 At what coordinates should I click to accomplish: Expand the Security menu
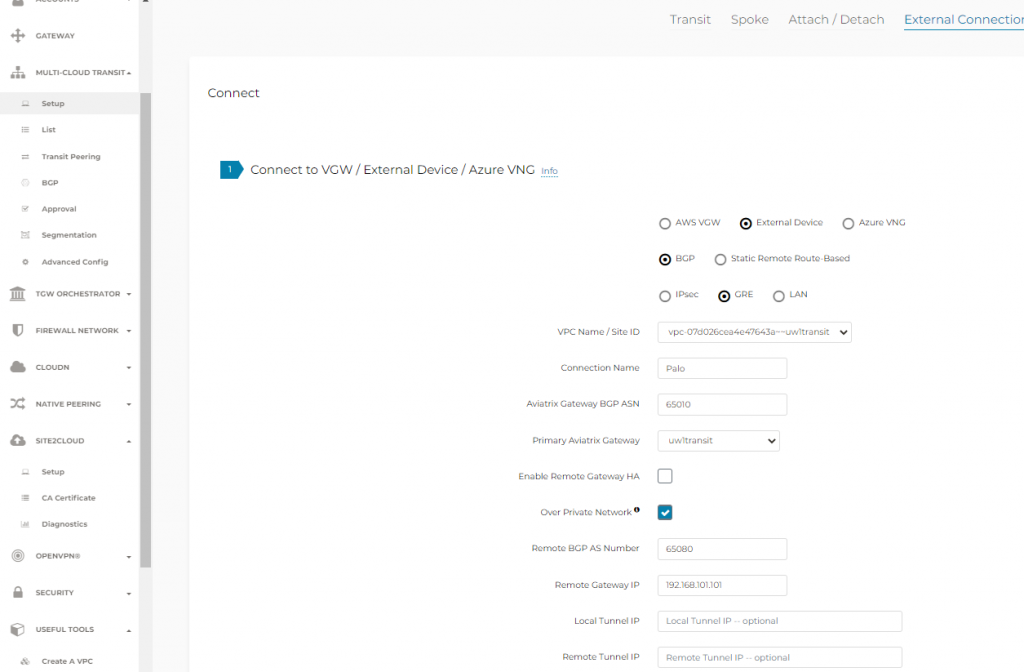pos(129,594)
